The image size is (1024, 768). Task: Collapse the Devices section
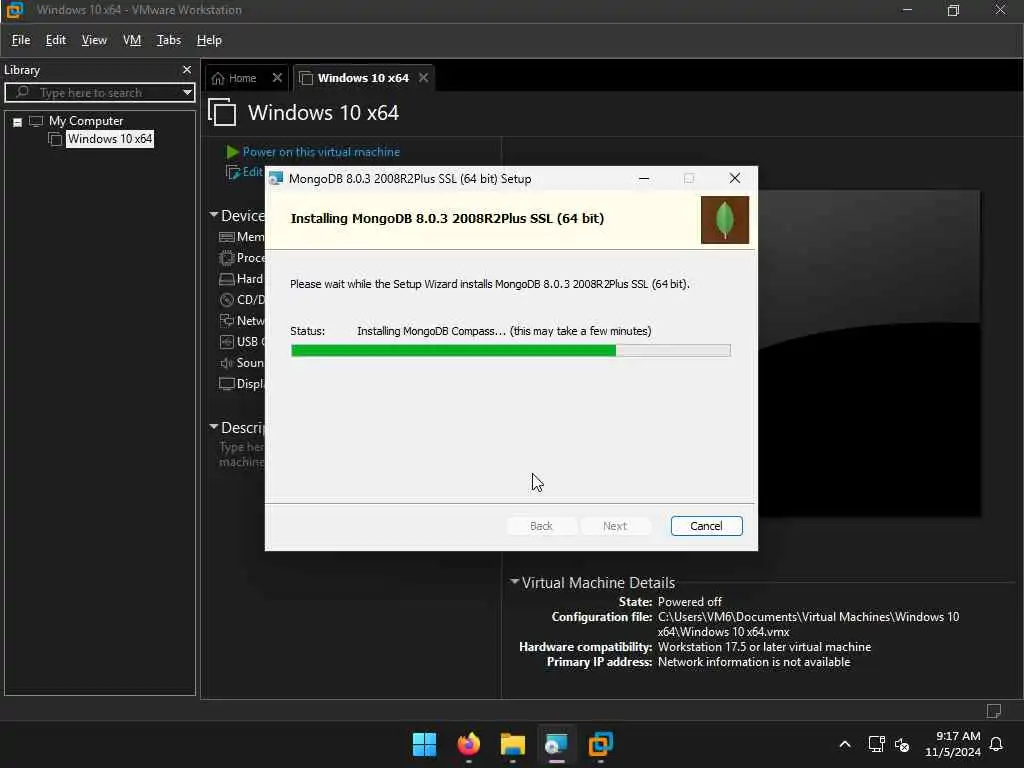tap(214, 214)
